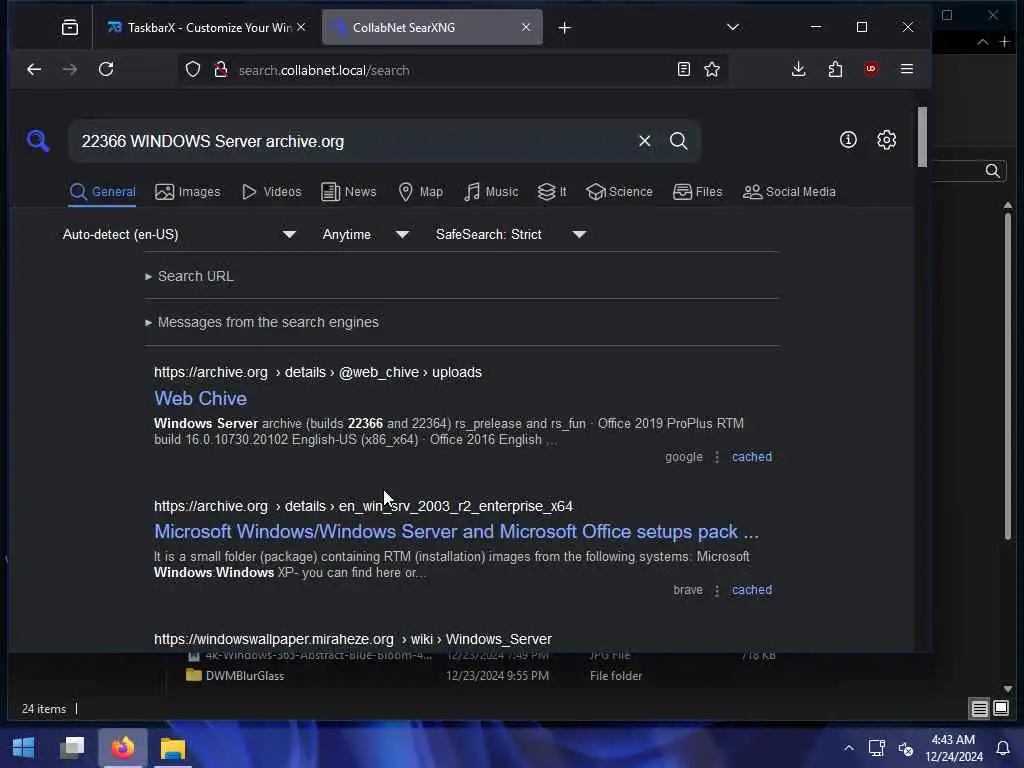1024x768 pixels.
Task: Switch to the IT category
Action: coord(552,192)
